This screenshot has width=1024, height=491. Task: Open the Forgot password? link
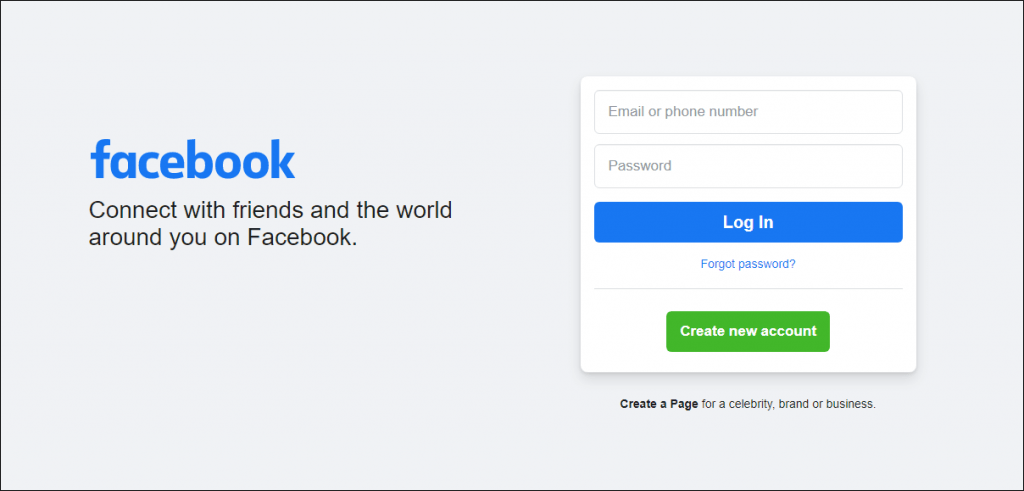click(x=748, y=264)
